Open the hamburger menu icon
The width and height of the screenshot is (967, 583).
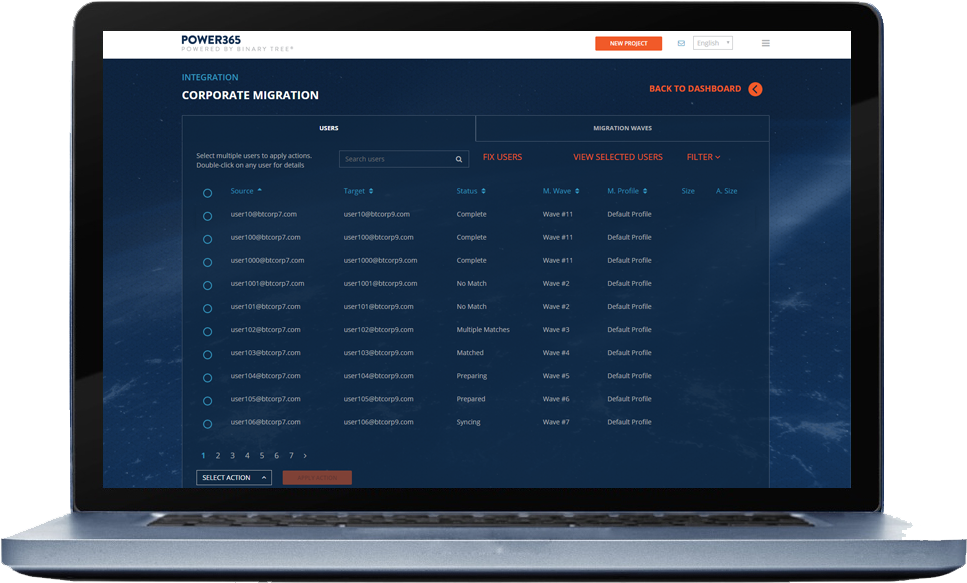click(766, 44)
